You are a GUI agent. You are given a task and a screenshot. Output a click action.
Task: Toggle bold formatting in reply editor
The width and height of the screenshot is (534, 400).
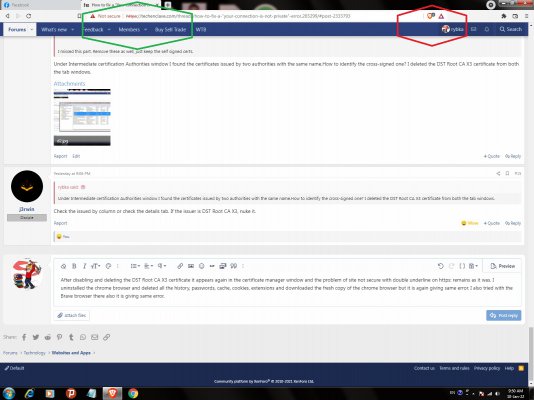click(x=74, y=266)
